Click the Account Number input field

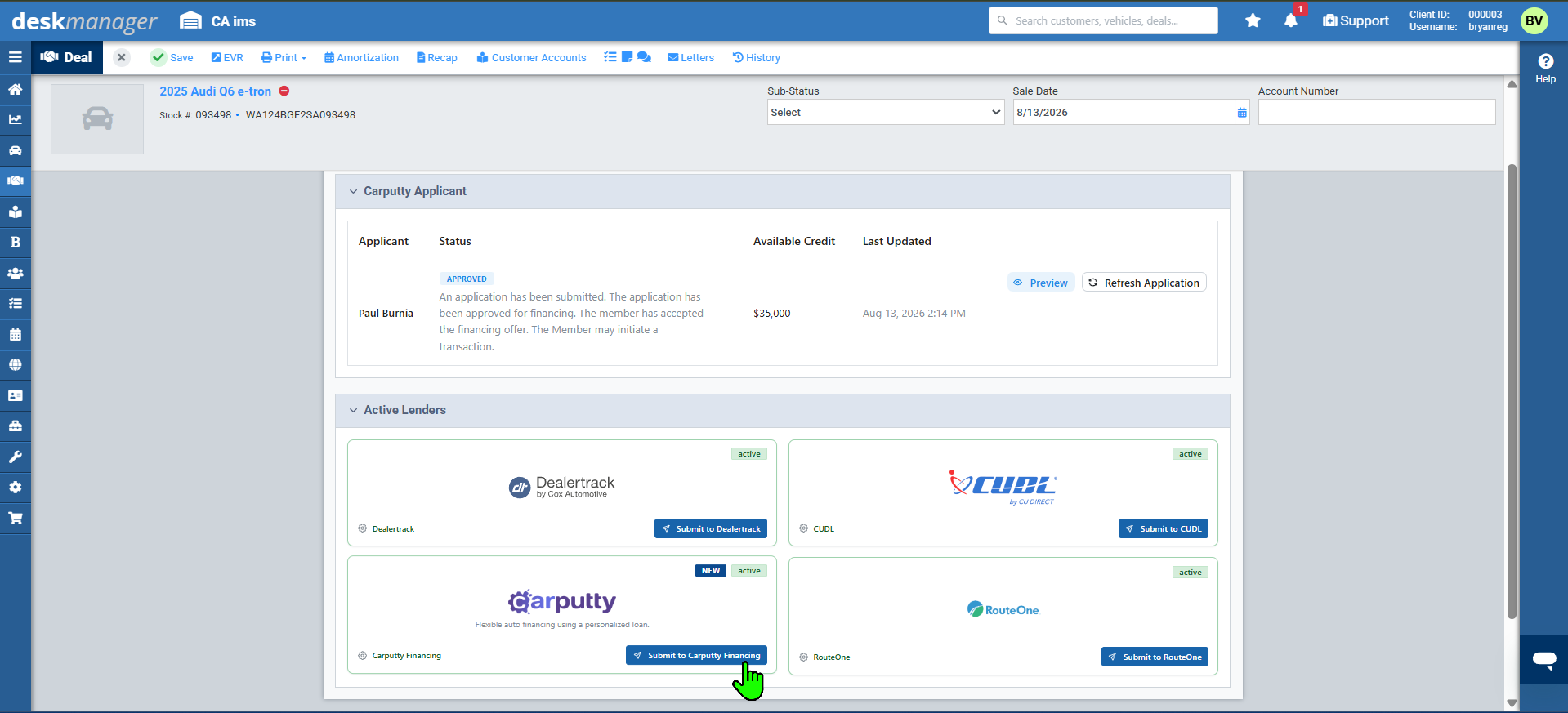pos(1377,112)
